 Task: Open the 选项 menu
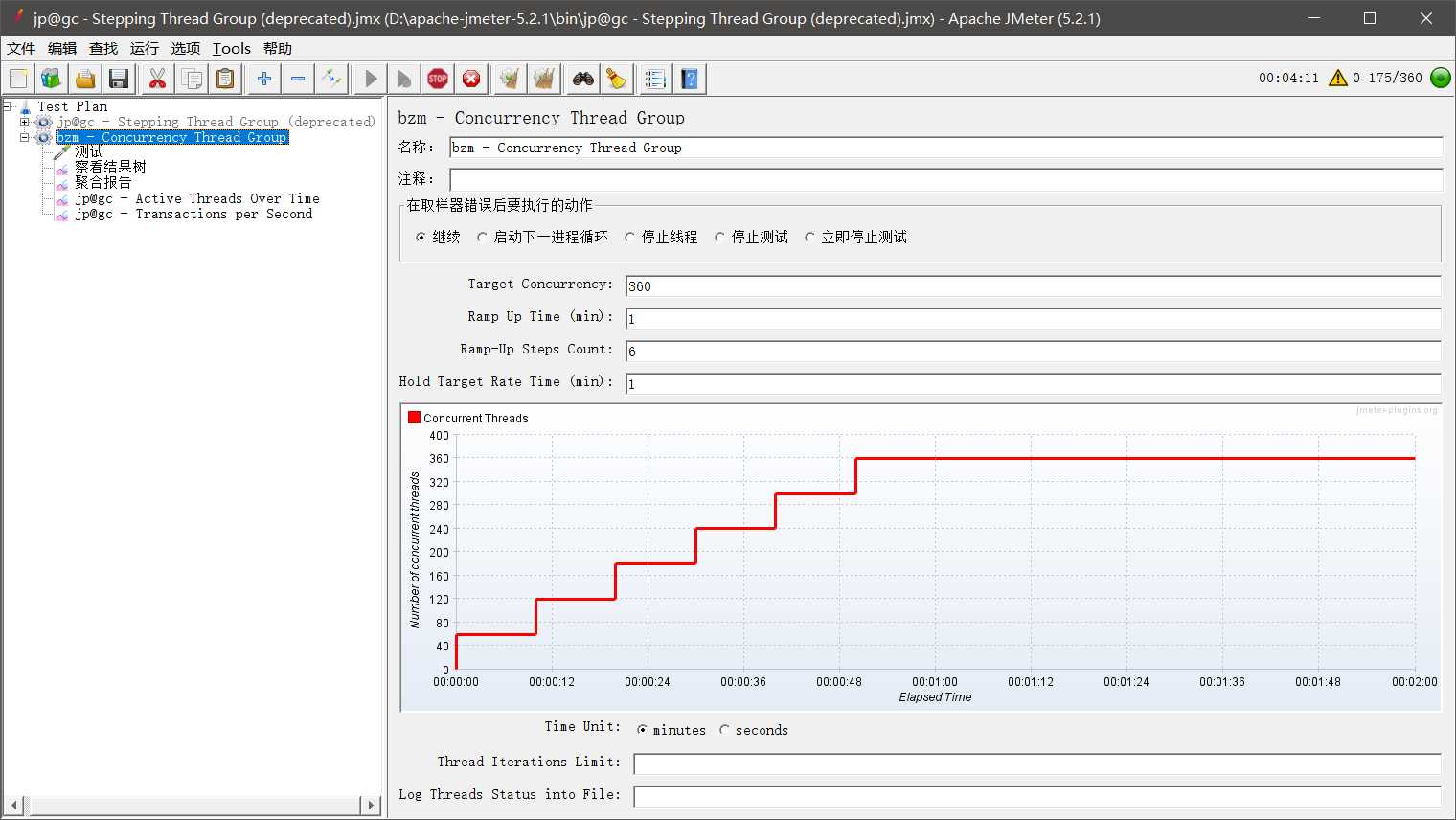(186, 49)
